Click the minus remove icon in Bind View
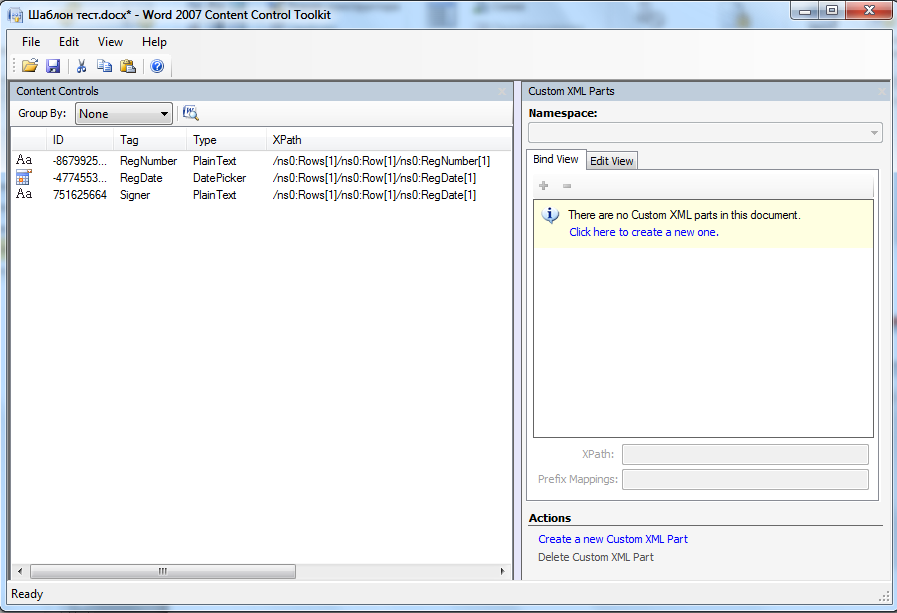This screenshot has height=613, width=897. [x=567, y=185]
